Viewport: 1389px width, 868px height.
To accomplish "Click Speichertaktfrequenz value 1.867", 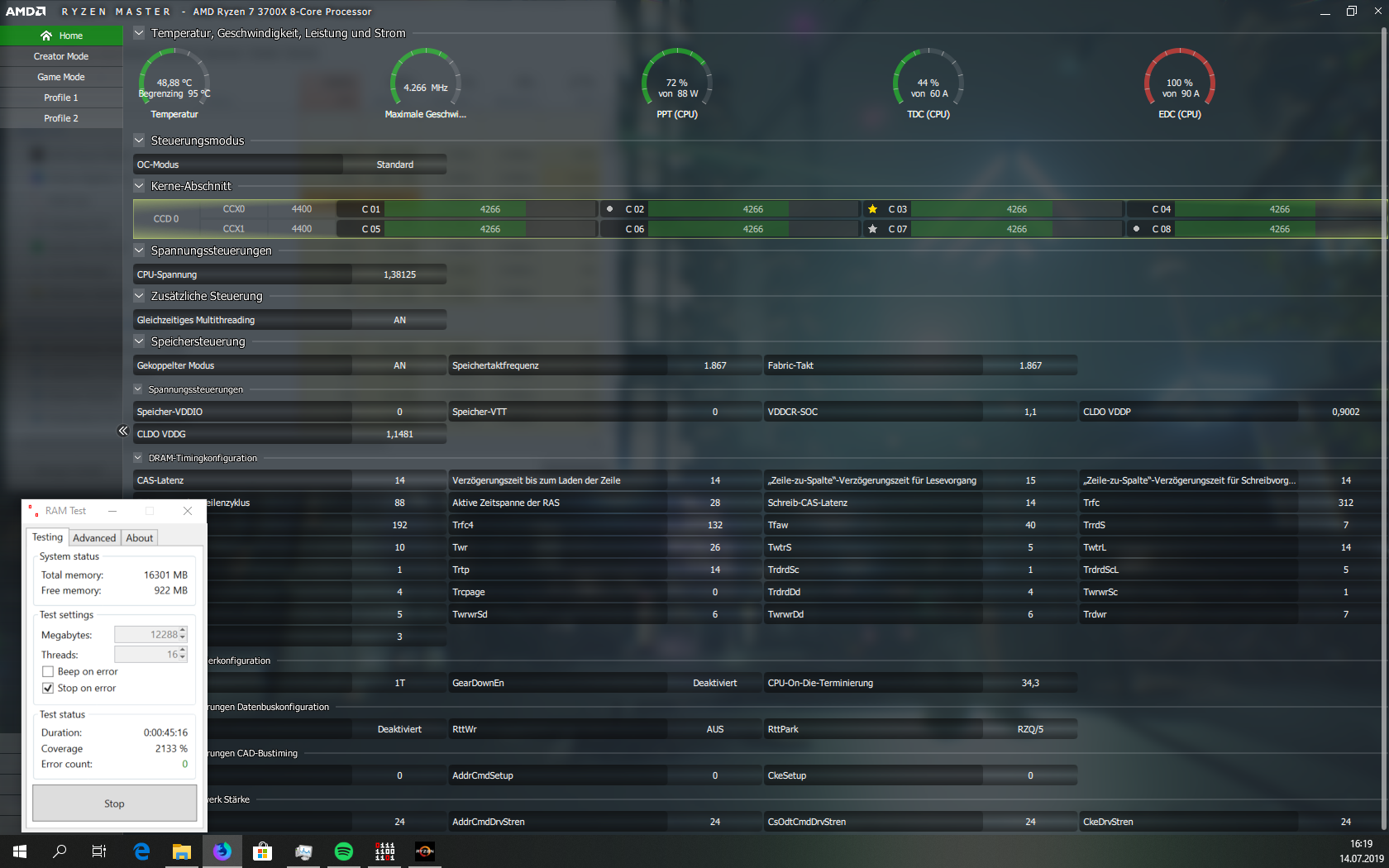I will (715, 365).
